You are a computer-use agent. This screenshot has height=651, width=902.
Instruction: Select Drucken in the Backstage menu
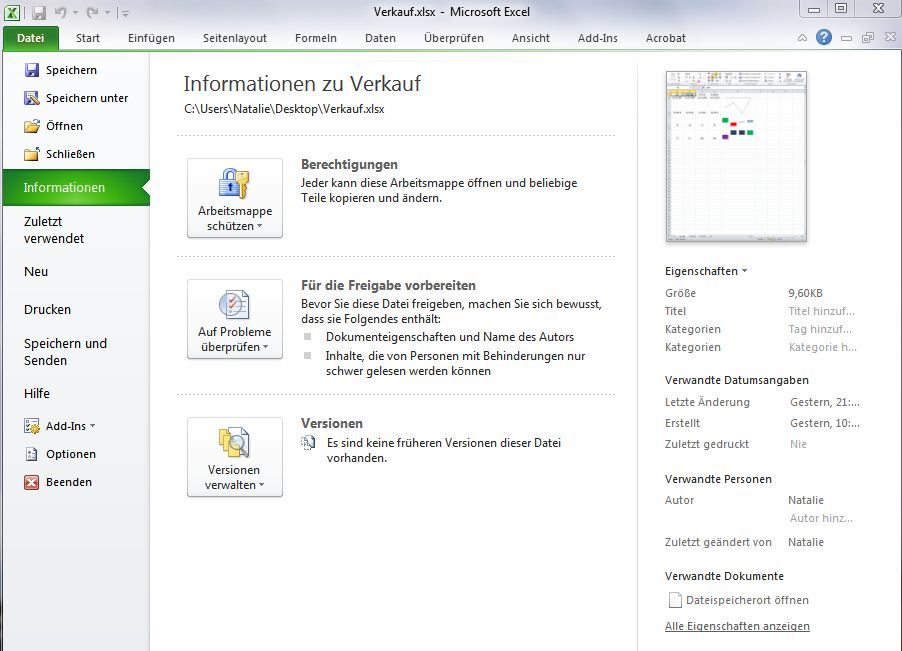click(x=48, y=310)
